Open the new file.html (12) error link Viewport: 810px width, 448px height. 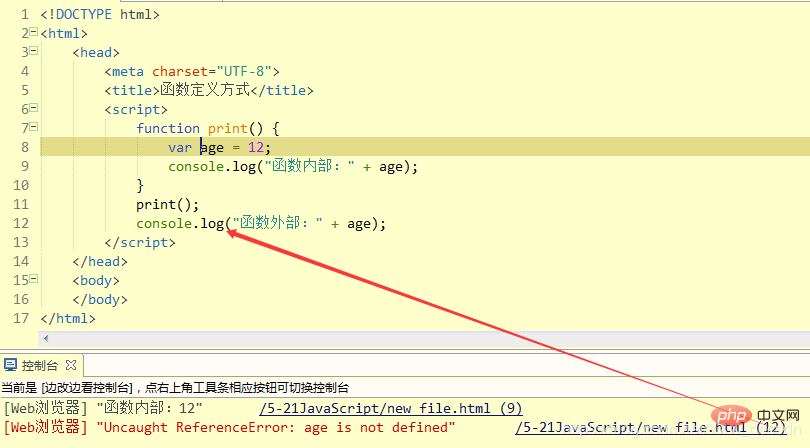[650, 427]
